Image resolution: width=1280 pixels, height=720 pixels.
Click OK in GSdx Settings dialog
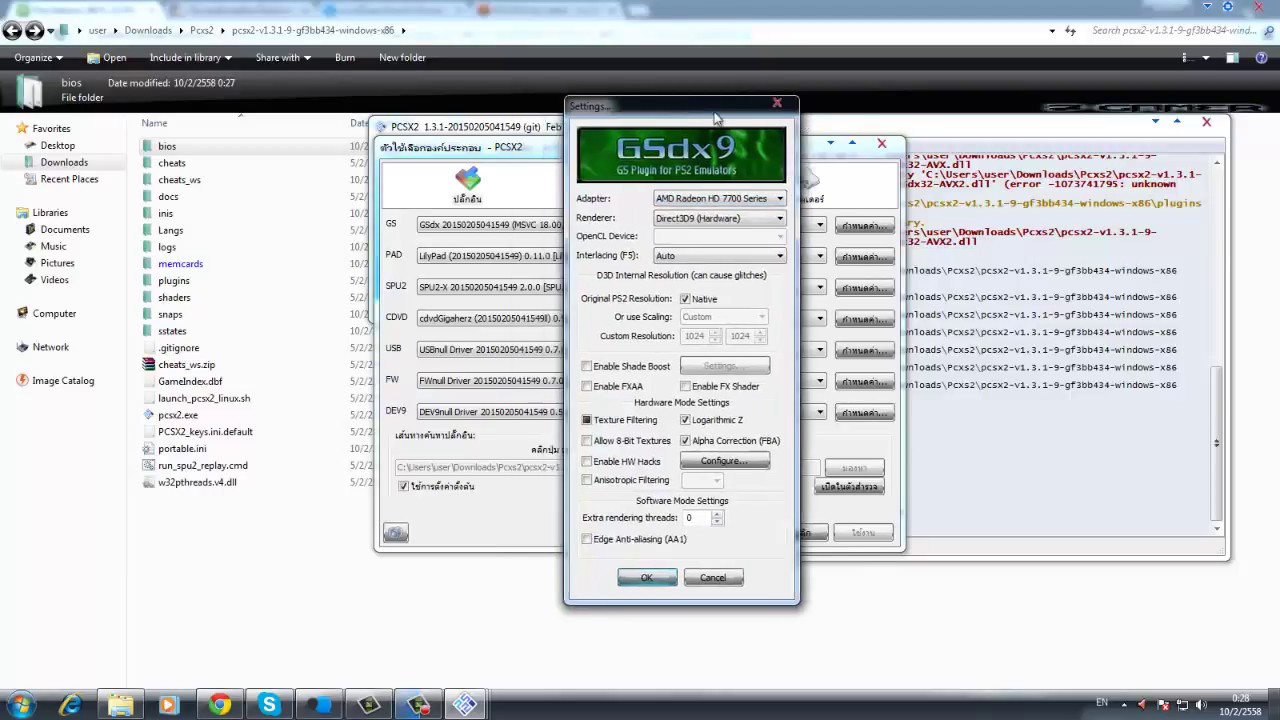pos(647,578)
